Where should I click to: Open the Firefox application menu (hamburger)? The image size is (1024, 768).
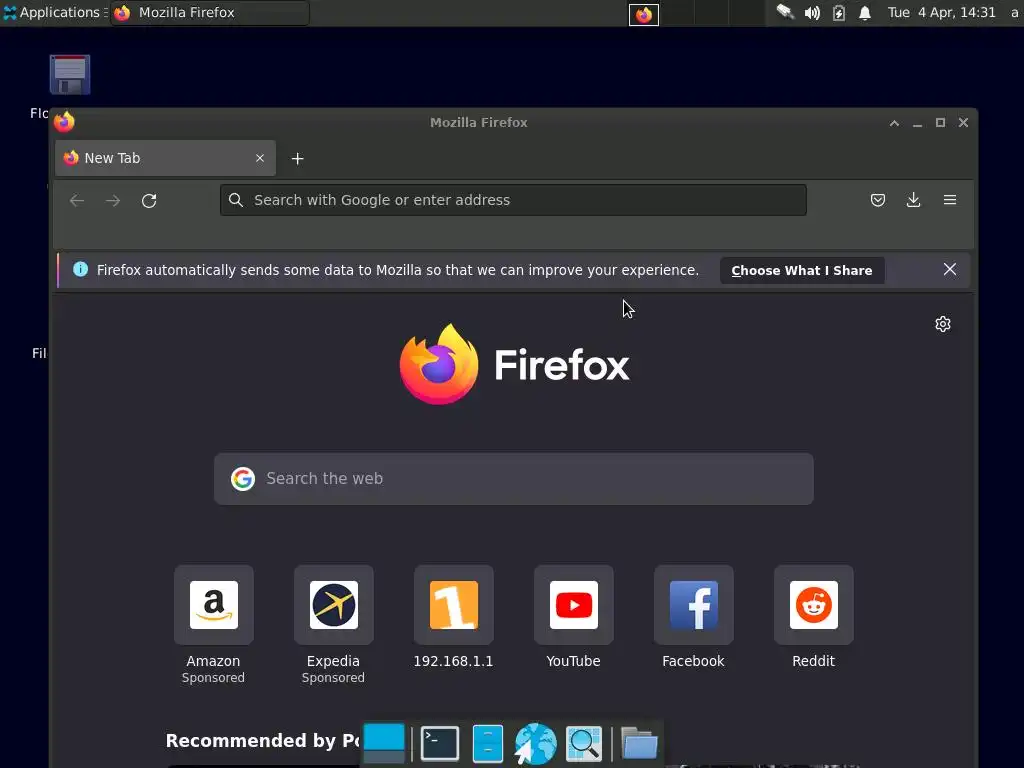tap(950, 200)
